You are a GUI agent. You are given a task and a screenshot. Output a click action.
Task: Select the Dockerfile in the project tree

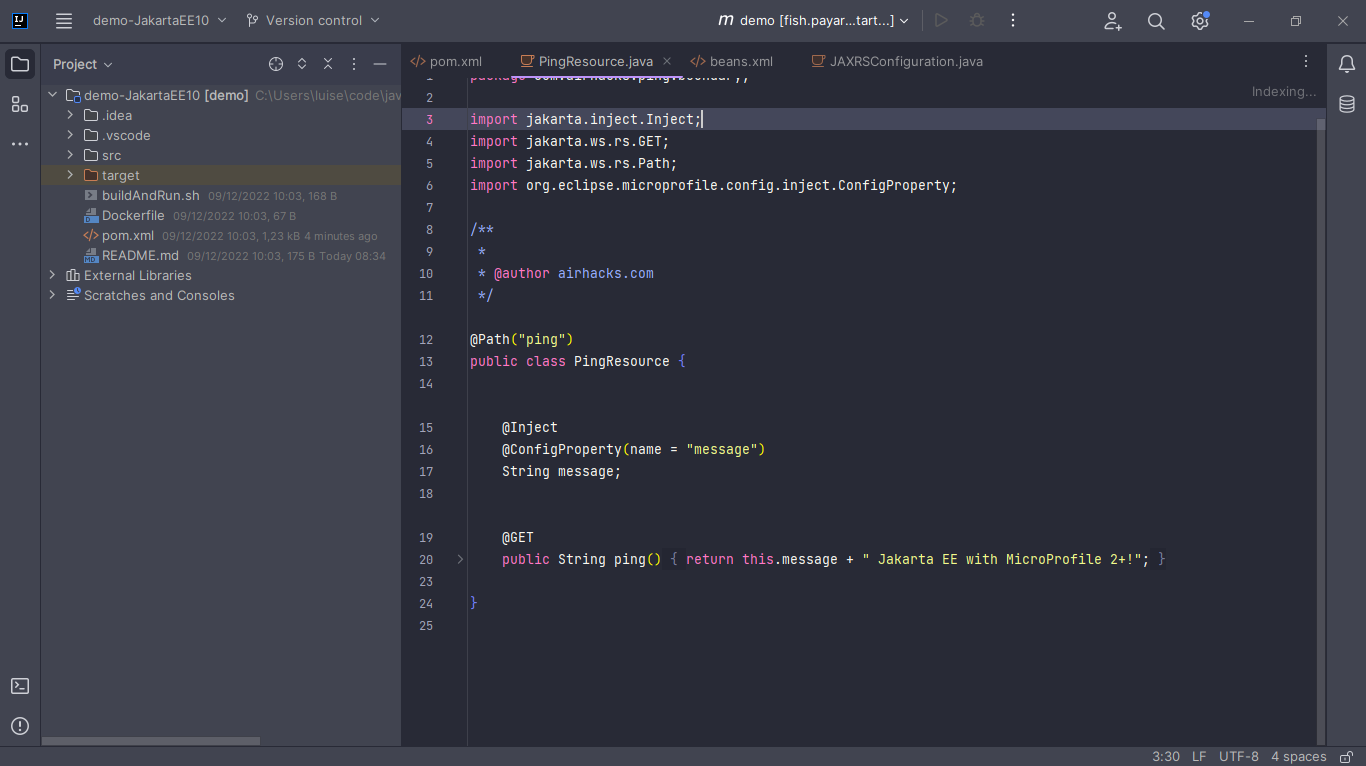pos(132,215)
